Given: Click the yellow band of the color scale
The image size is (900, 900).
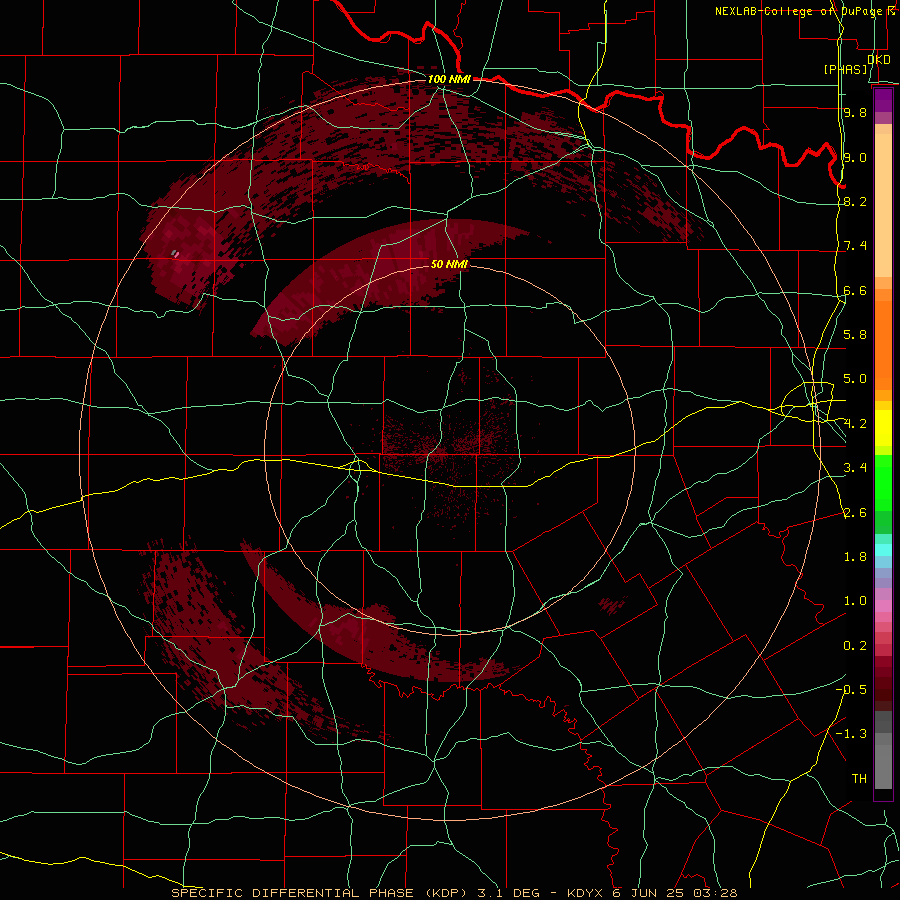Looking at the screenshot, I should pos(883,428).
